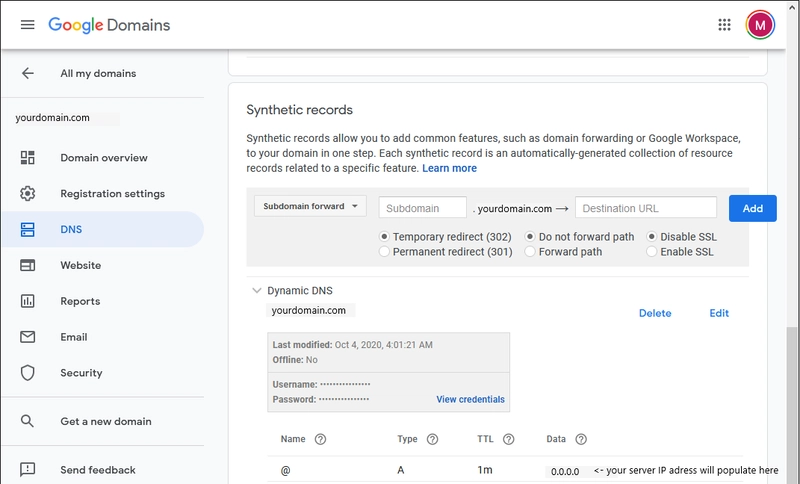Image resolution: width=800 pixels, height=484 pixels.
Task: Open help tooltip next to Name column
Action: 320,439
